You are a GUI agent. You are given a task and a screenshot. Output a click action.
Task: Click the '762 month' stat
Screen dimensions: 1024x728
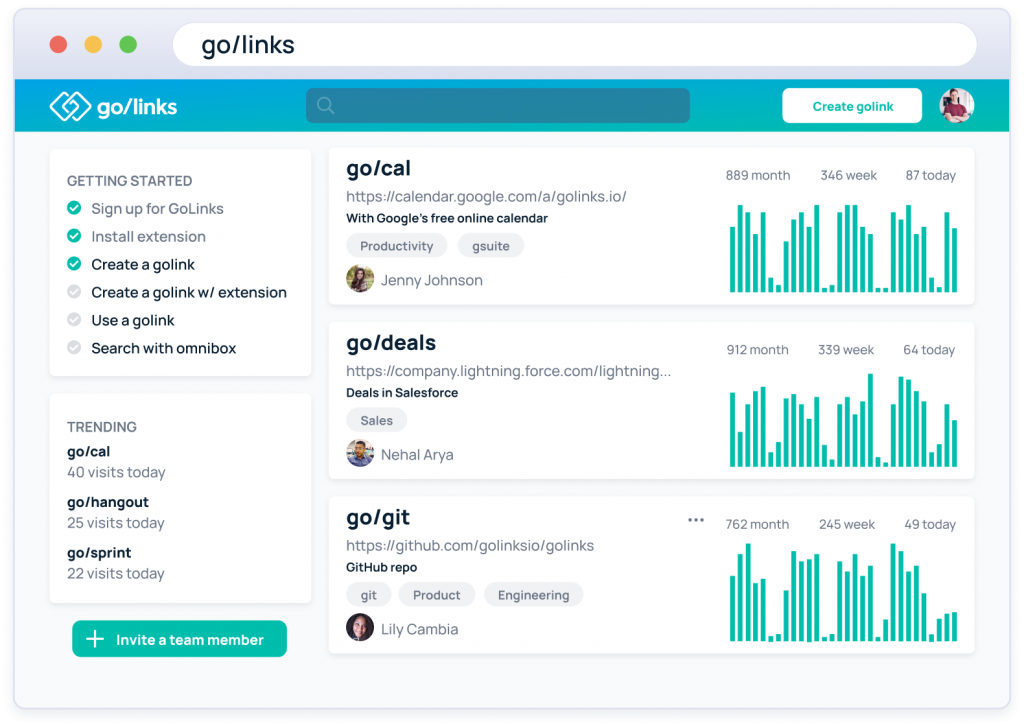(758, 524)
